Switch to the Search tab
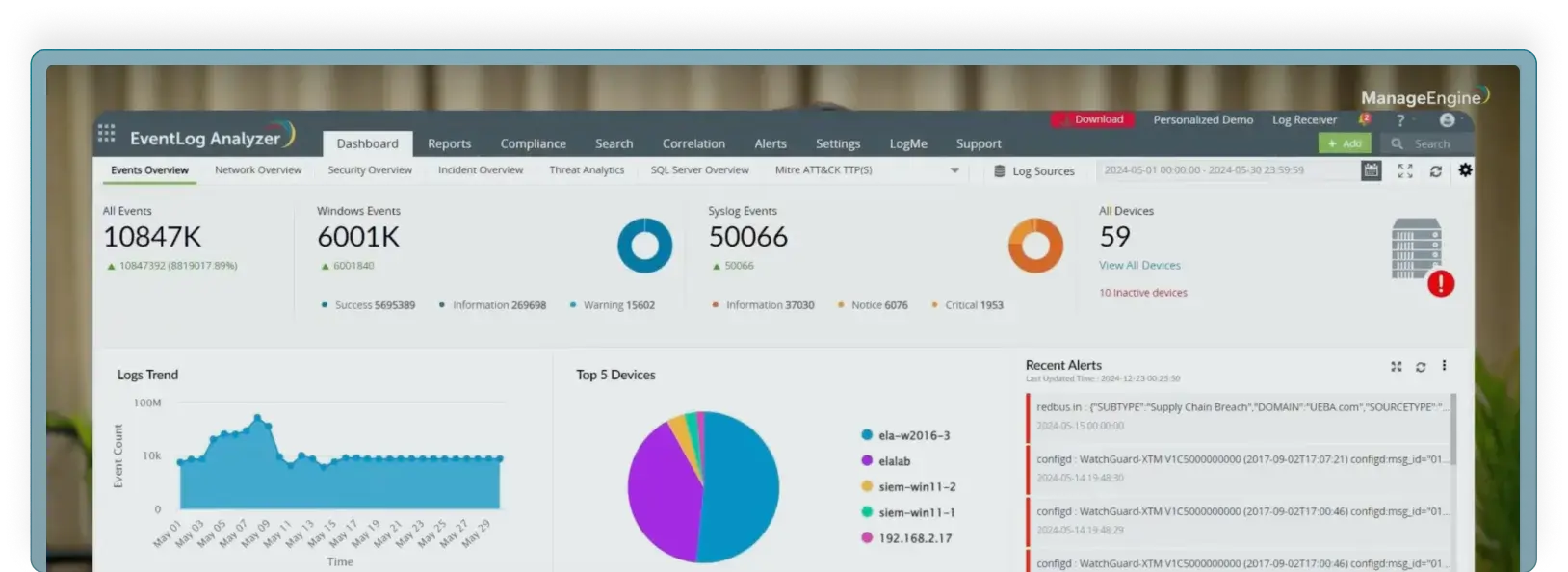This screenshot has height=572, width=1568. [614, 143]
